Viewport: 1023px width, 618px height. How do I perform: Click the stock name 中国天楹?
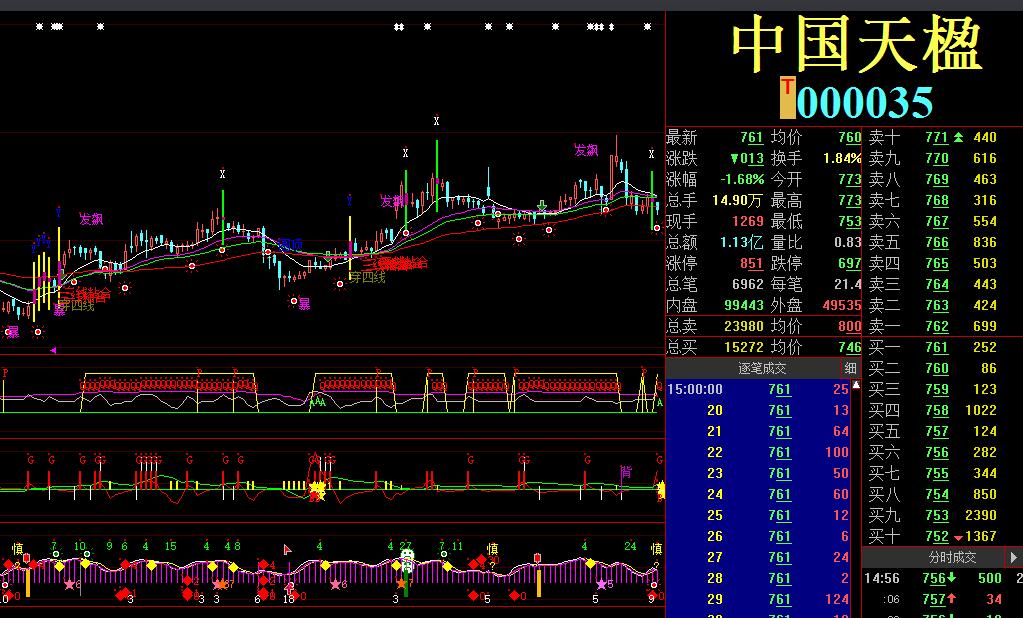point(856,45)
